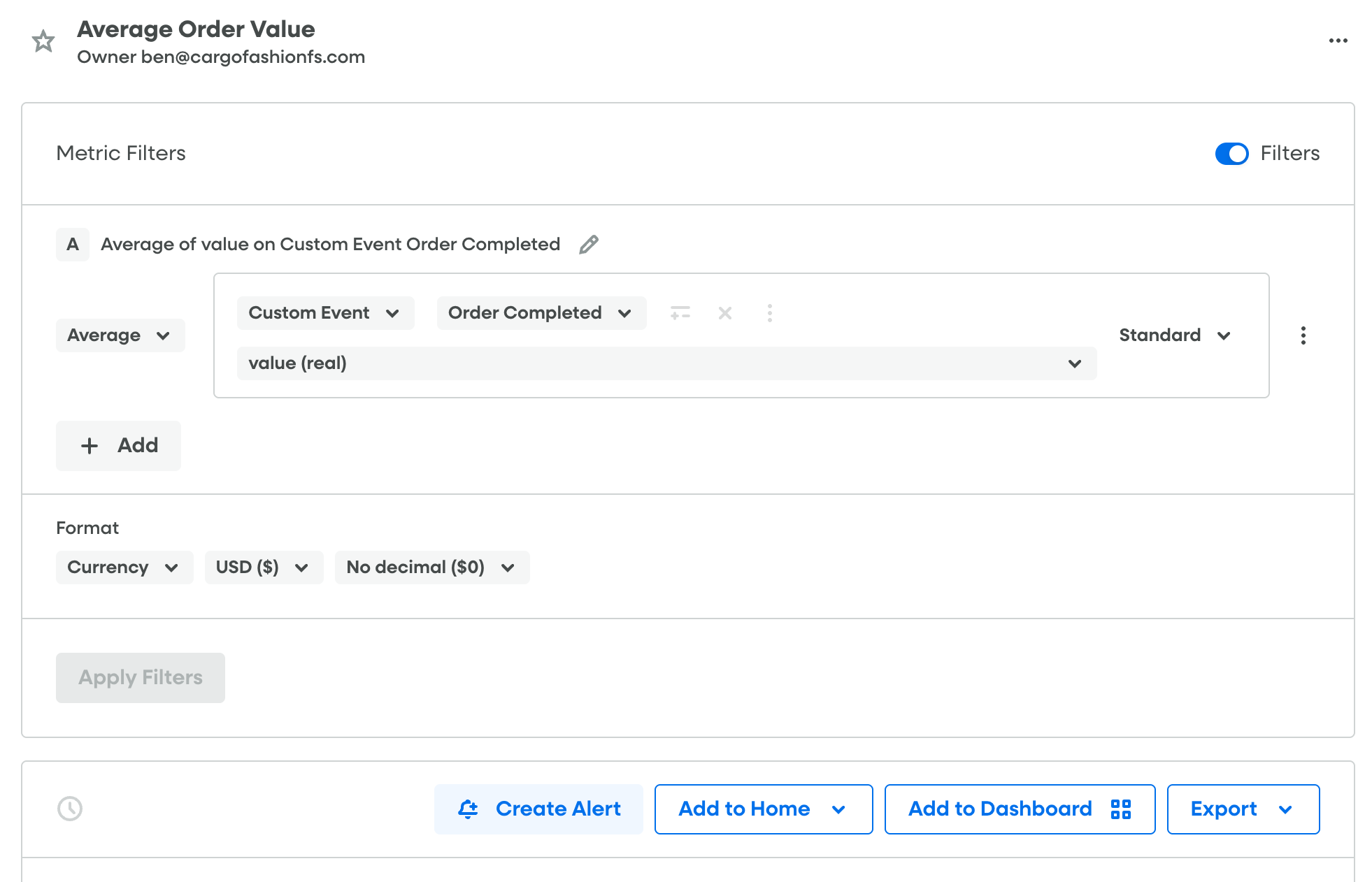The height and width of the screenshot is (882, 1372).
Task: Remove the Order Completed event with X
Action: click(725, 312)
